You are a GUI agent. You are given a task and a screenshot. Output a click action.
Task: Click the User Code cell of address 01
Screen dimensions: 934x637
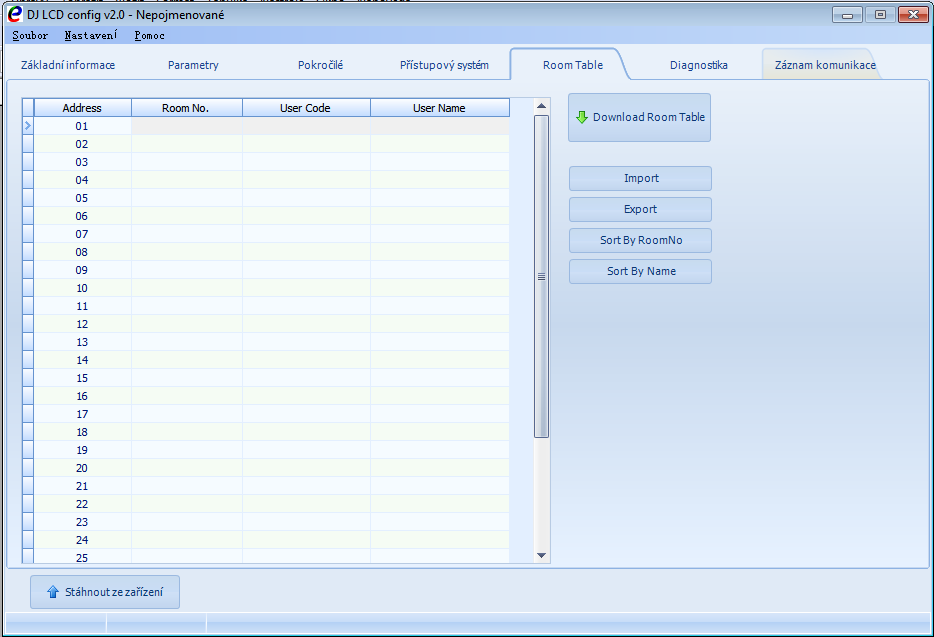click(306, 126)
